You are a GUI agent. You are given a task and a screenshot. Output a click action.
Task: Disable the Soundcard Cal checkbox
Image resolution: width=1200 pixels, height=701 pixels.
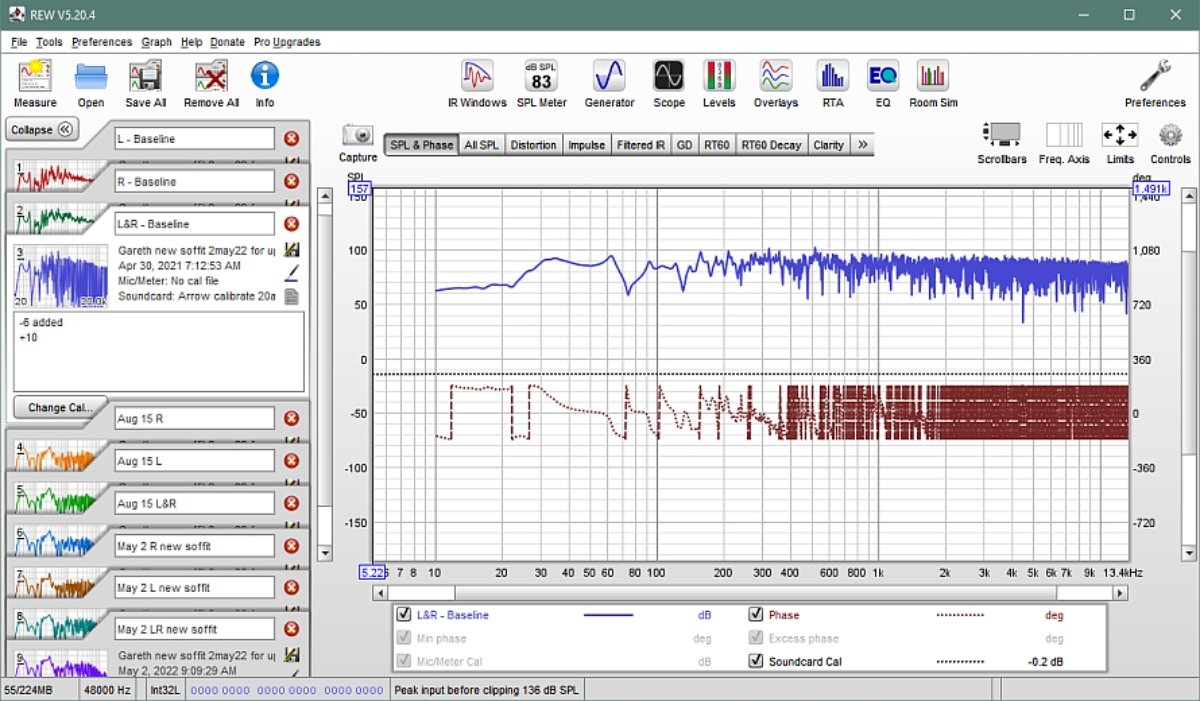coord(756,661)
